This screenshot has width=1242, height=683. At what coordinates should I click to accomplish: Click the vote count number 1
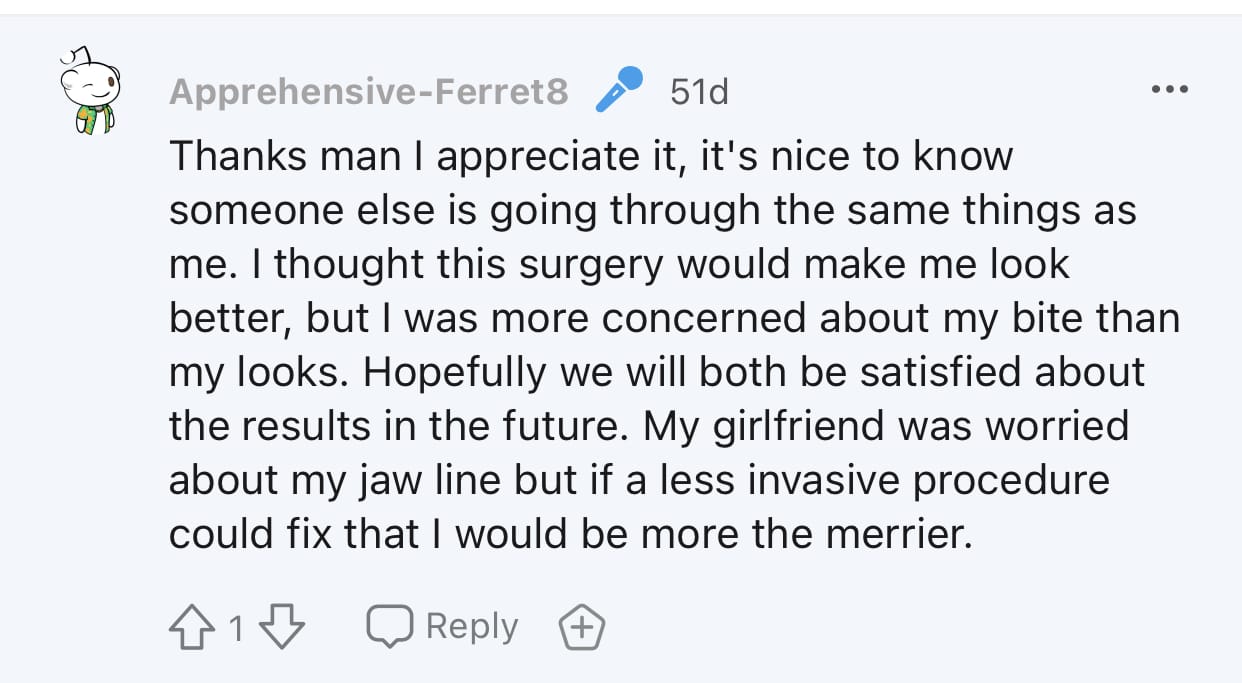click(x=237, y=629)
